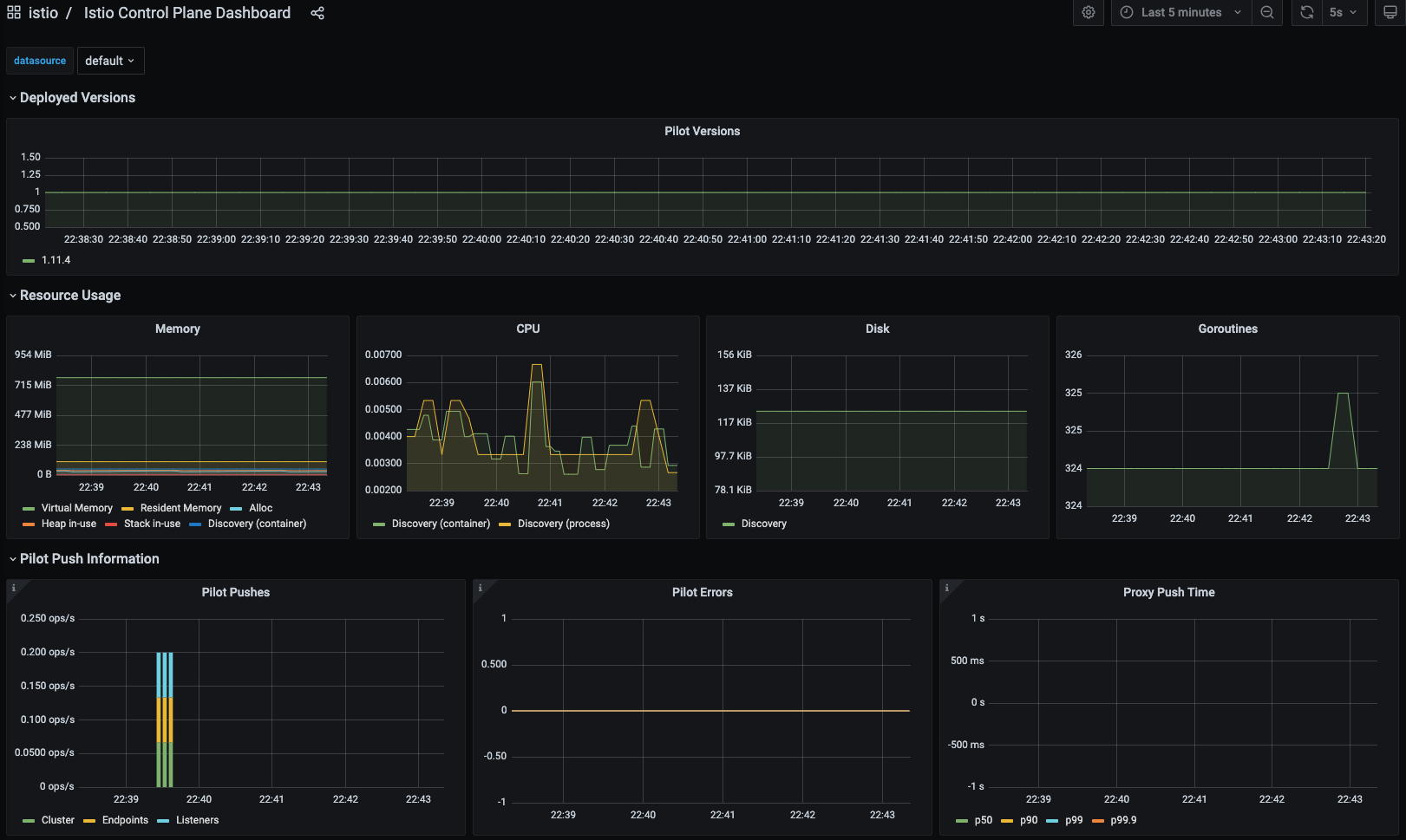Open the Last 5 minutes time picker
This screenshot has height=840, width=1406.
pyautogui.click(x=1181, y=12)
